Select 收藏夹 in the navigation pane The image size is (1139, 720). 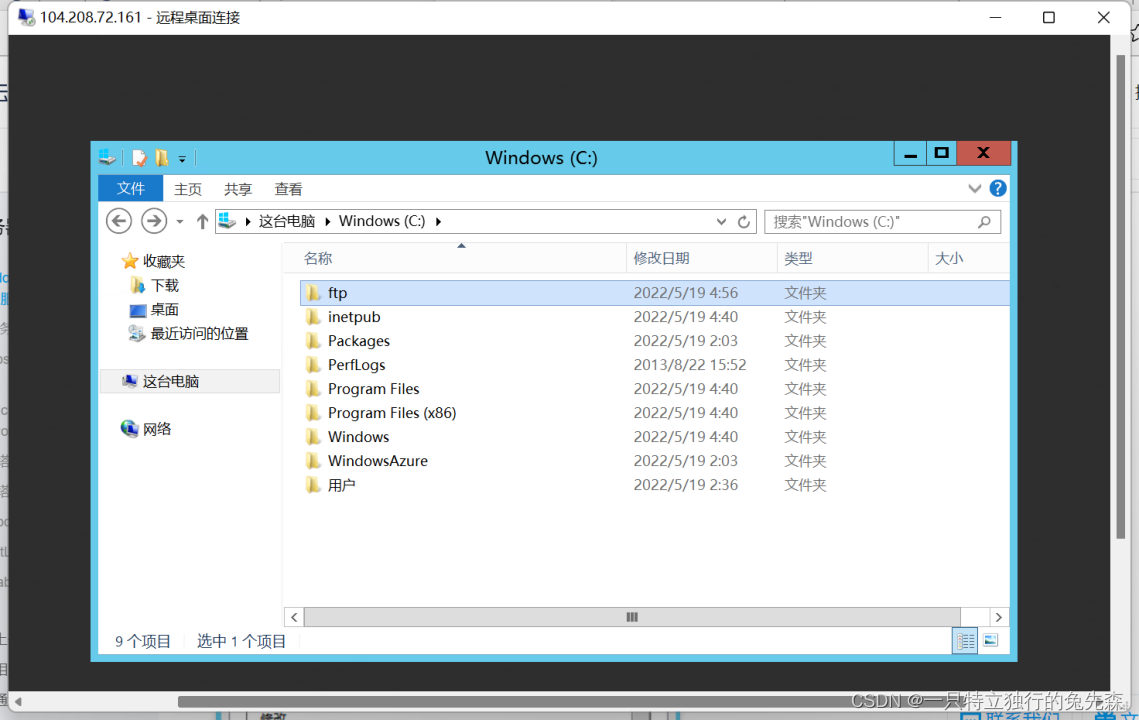click(x=163, y=261)
